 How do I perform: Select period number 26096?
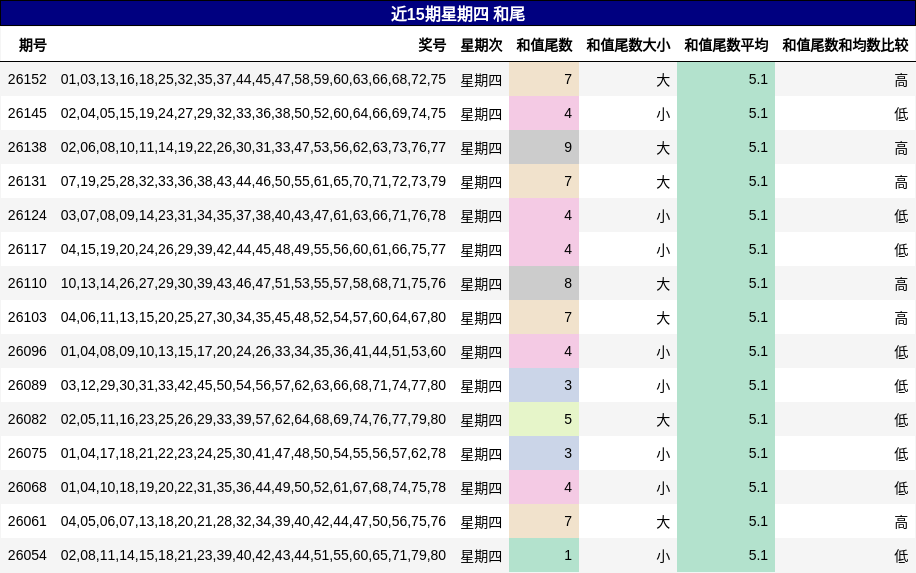pyautogui.click(x=27, y=351)
